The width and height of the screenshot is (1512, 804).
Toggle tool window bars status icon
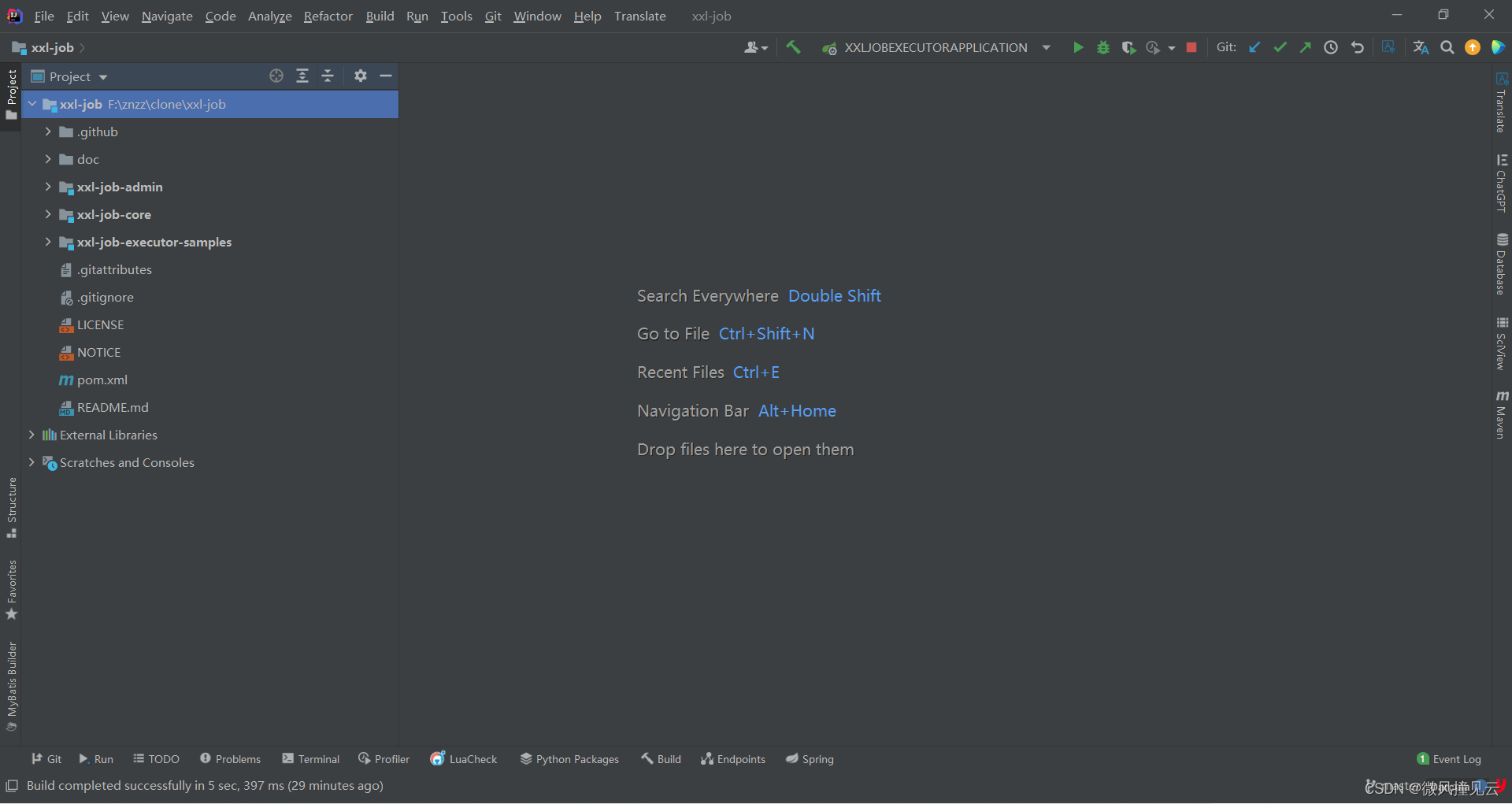(12, 786)
